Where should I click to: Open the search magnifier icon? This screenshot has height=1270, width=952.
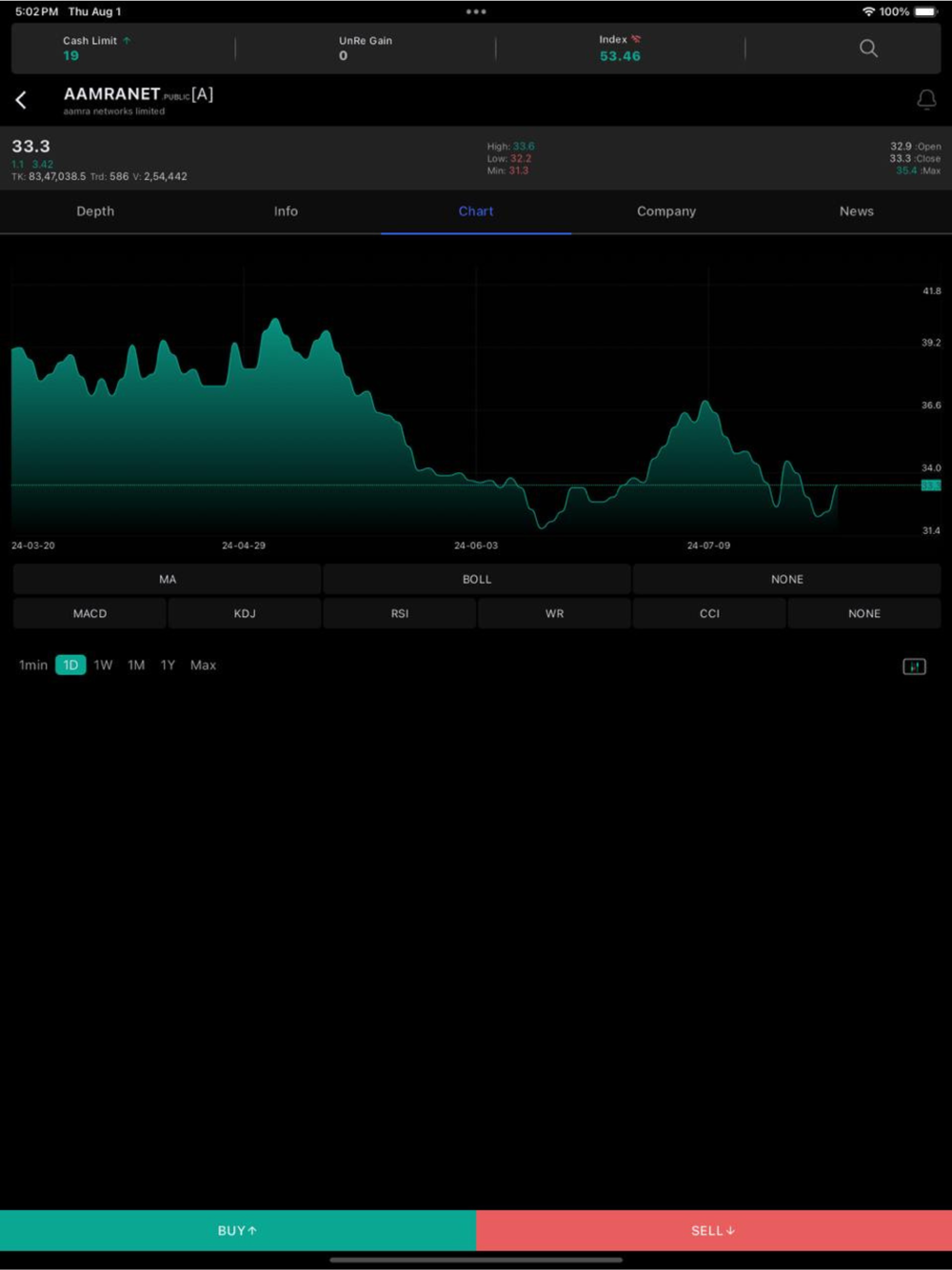tap(868, 48)
